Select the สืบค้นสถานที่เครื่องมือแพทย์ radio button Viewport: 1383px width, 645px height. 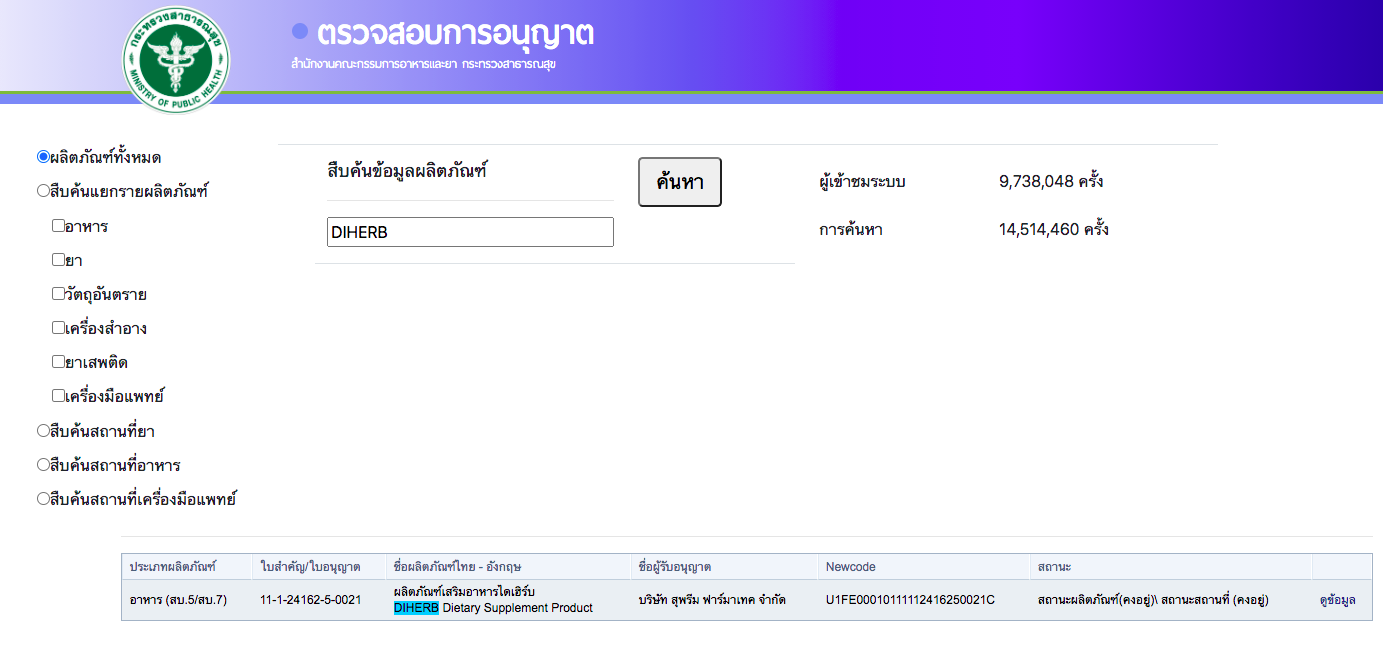[43, 499]
